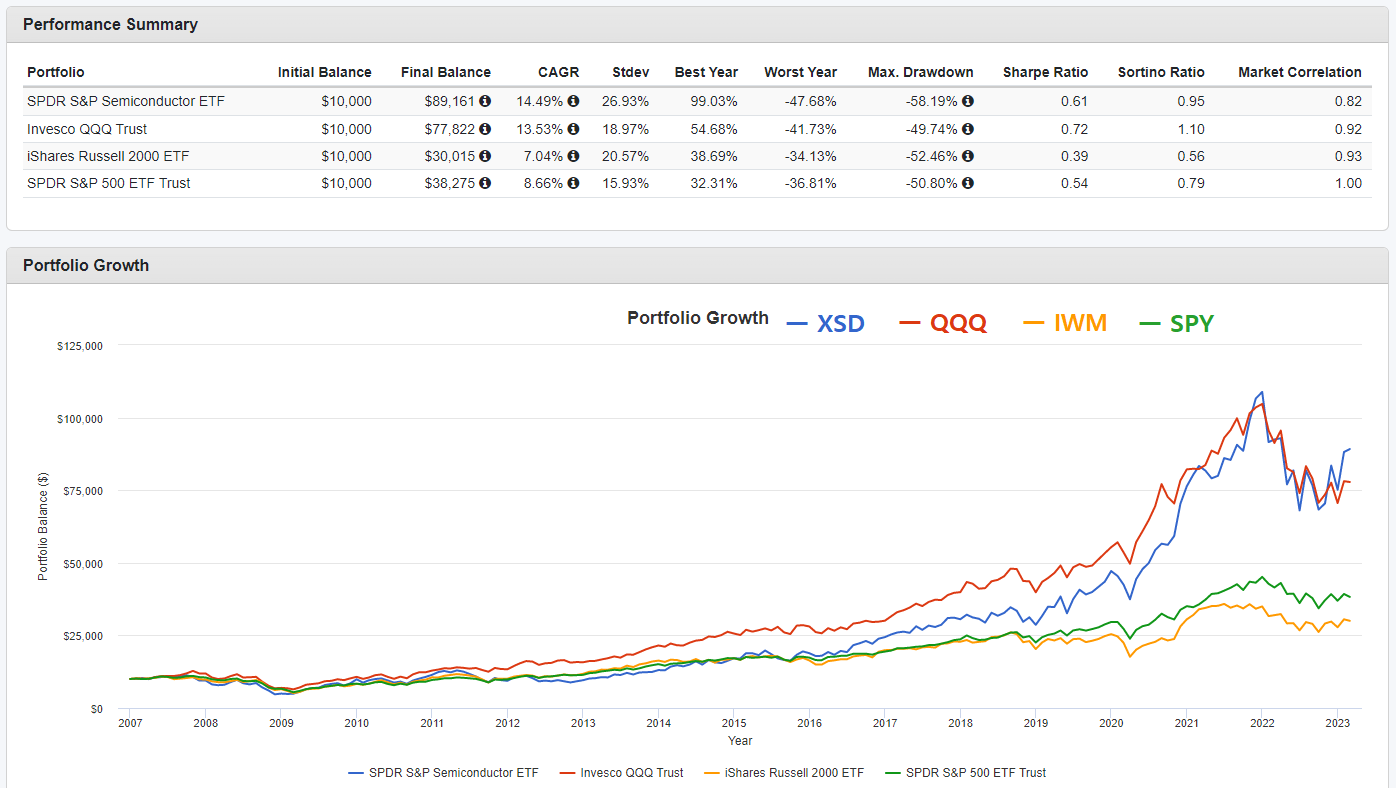Click info icon beside 13.53% CAGR
Viewport: 1396px width, 788px height.
click(x=573, y=129)
